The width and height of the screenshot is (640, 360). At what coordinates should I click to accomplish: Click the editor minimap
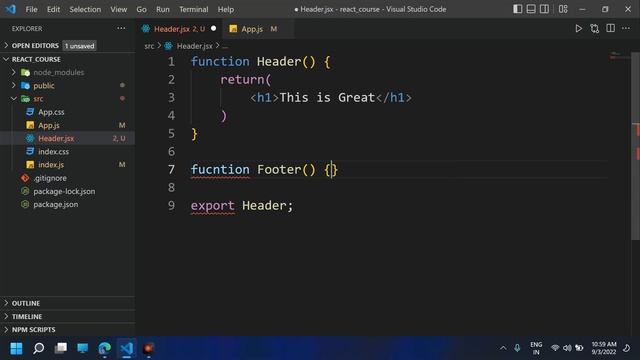(x=620, y=56)
